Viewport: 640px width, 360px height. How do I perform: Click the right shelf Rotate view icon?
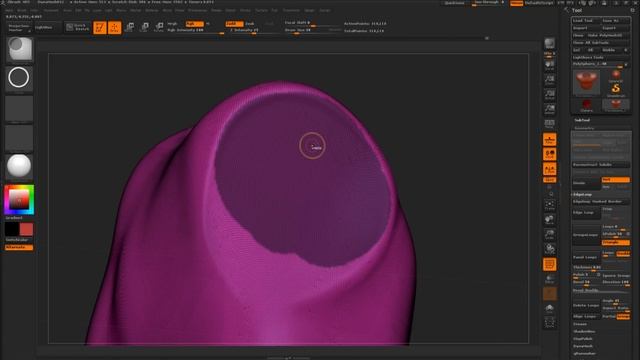click(x=549, y=249)
